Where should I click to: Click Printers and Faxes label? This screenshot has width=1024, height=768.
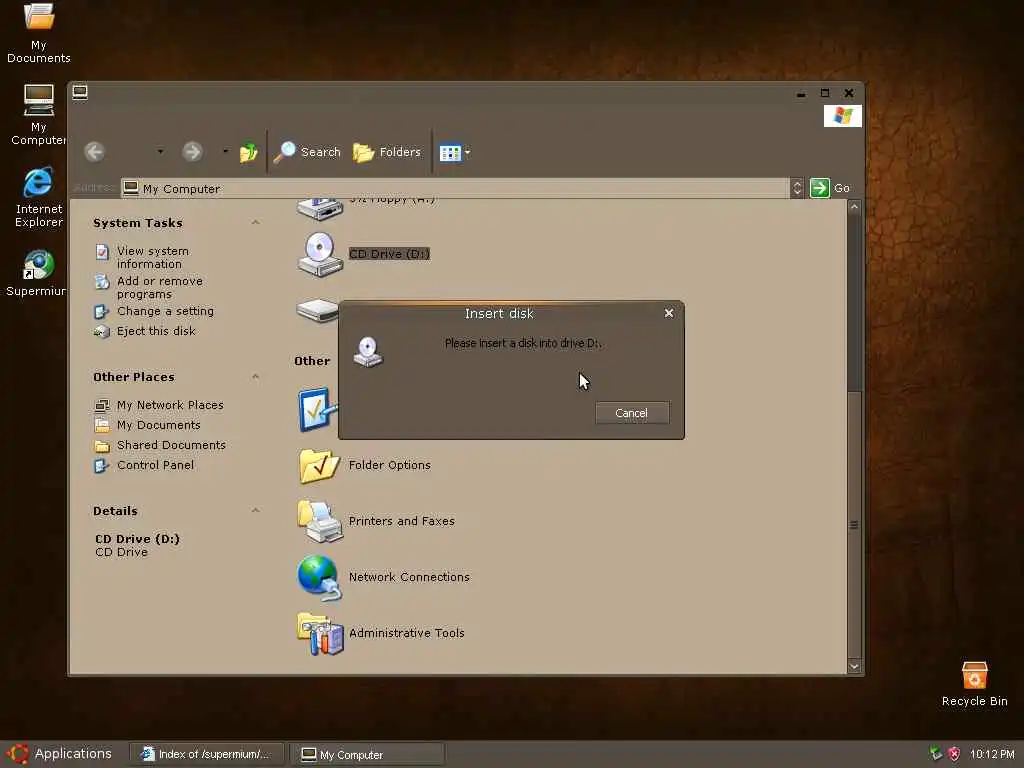[x=402, y=521]
